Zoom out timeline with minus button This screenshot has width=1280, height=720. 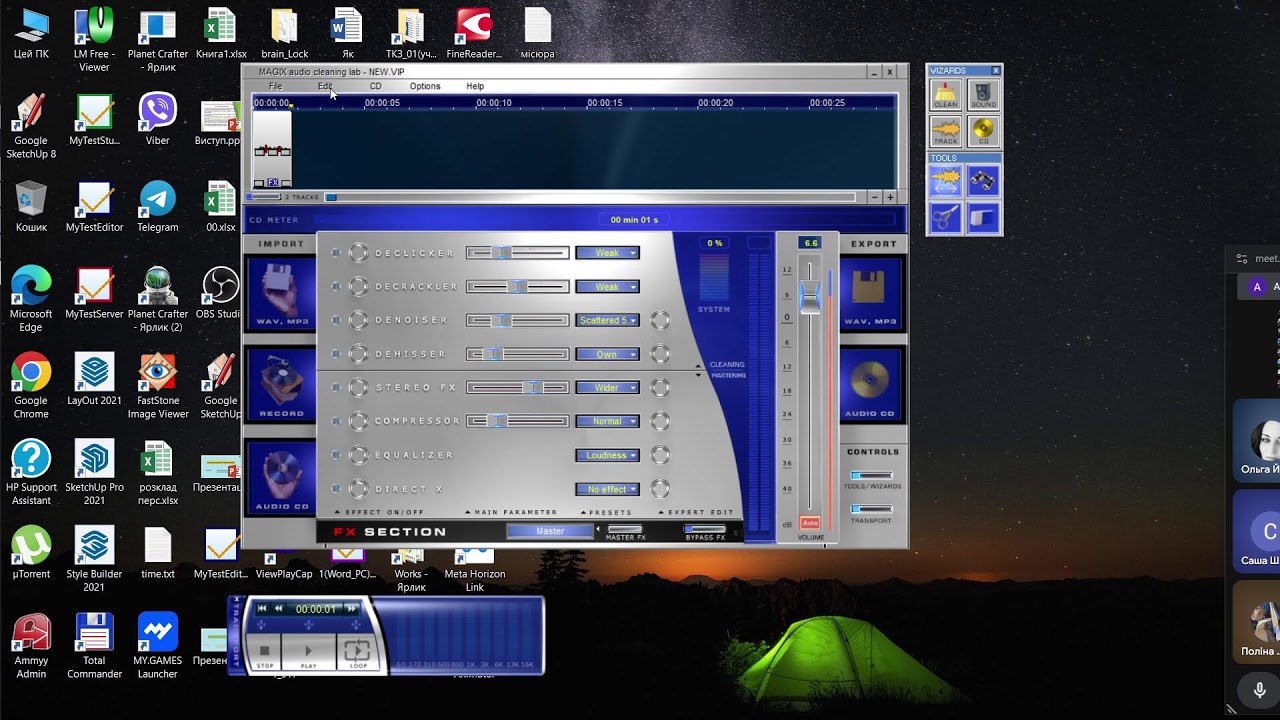875,197
